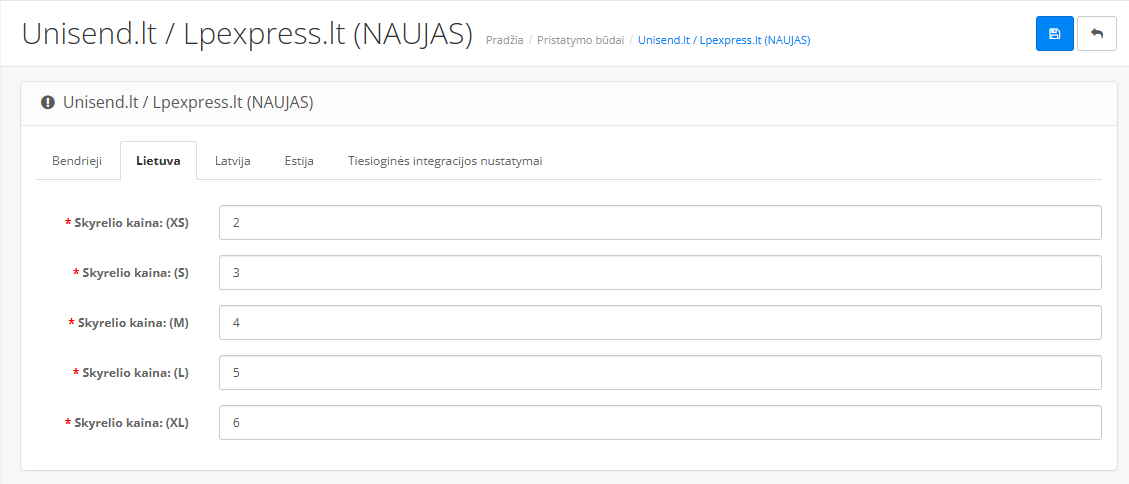The image size is (1129, 484).
Task: Go to Pradžia breadcrumb link
Action: point(504,41)
